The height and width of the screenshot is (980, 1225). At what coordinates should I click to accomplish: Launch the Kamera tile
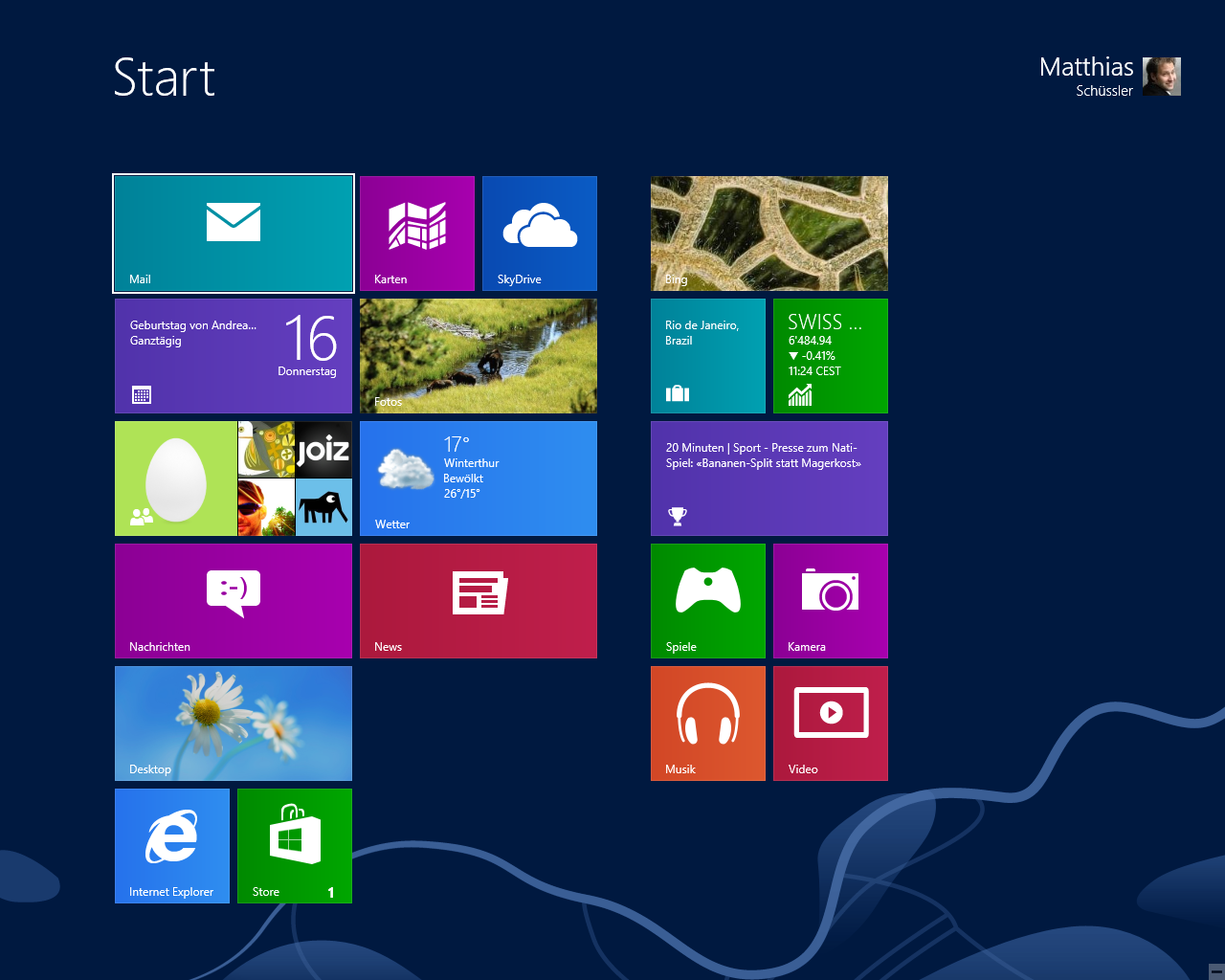[831, 601]
